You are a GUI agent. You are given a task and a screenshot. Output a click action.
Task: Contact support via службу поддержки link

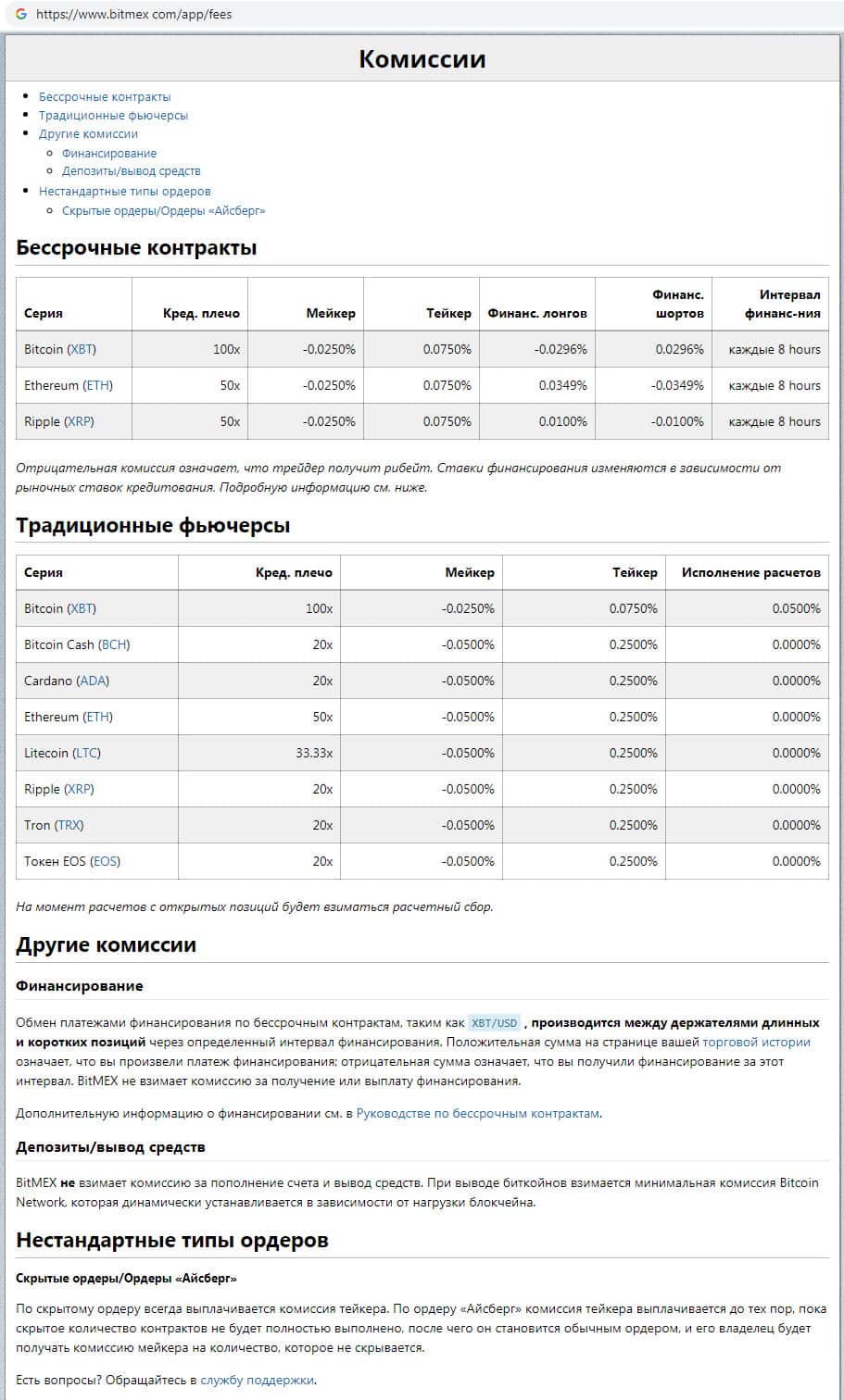point(258,1380)
